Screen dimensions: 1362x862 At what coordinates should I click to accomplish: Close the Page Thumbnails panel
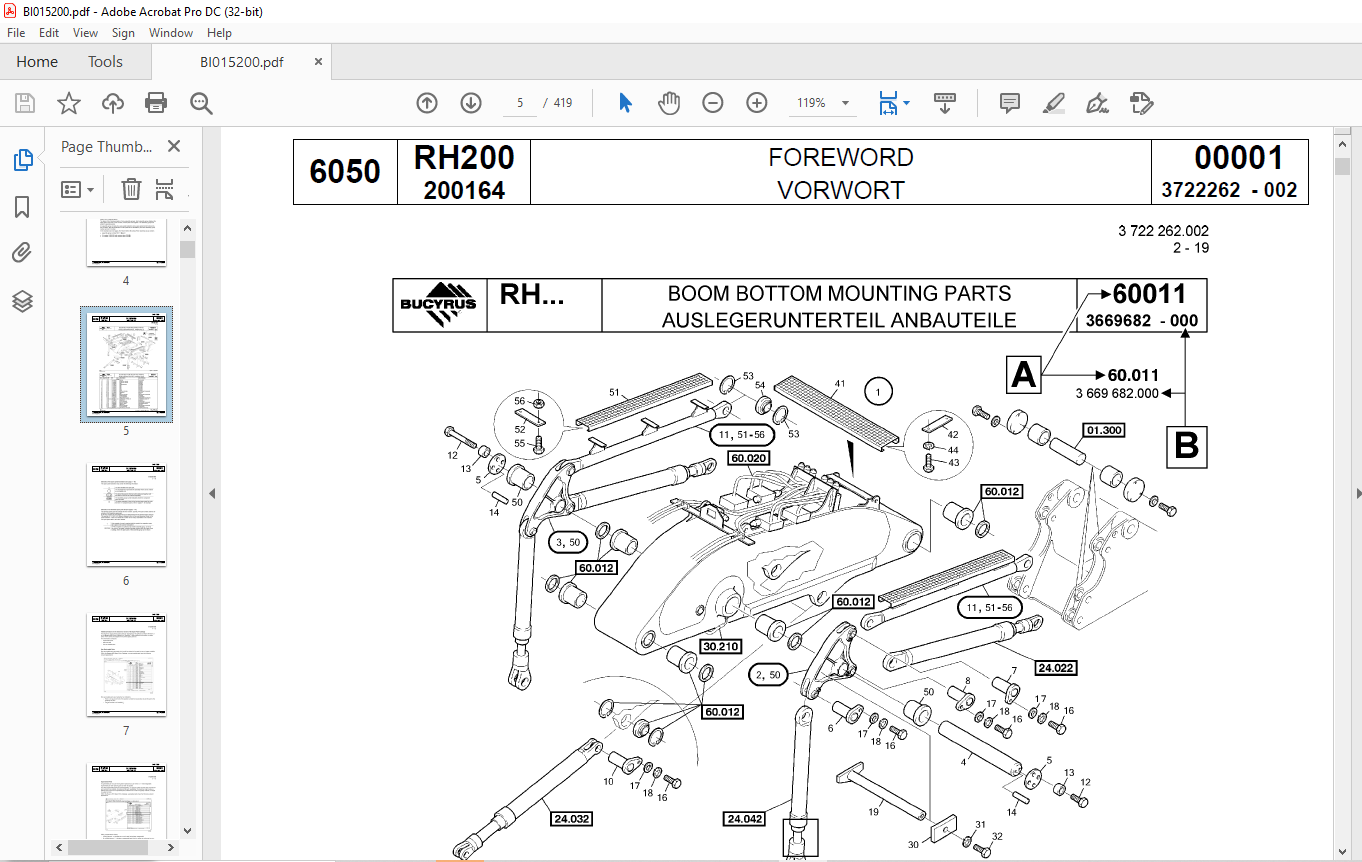pyautogui.click(x=174, y=146)
